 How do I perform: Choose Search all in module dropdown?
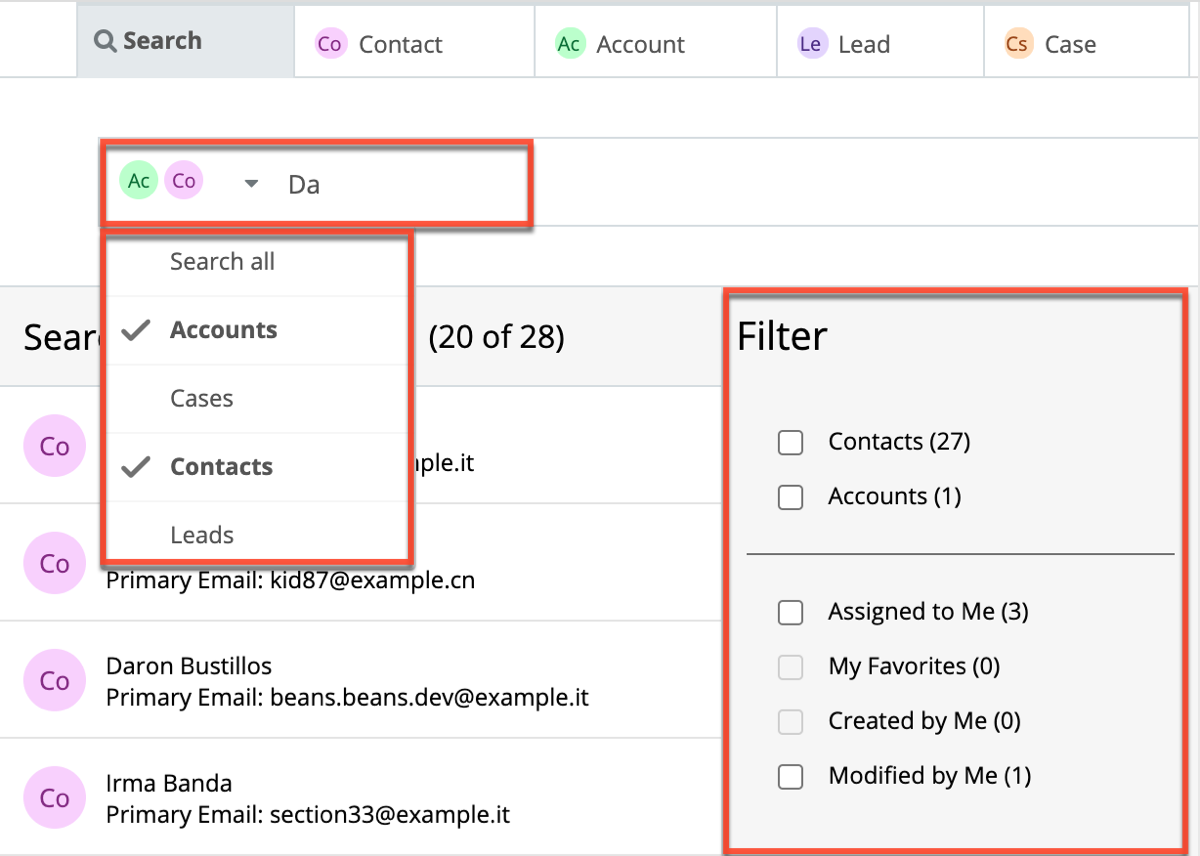(x=222, y=262)
